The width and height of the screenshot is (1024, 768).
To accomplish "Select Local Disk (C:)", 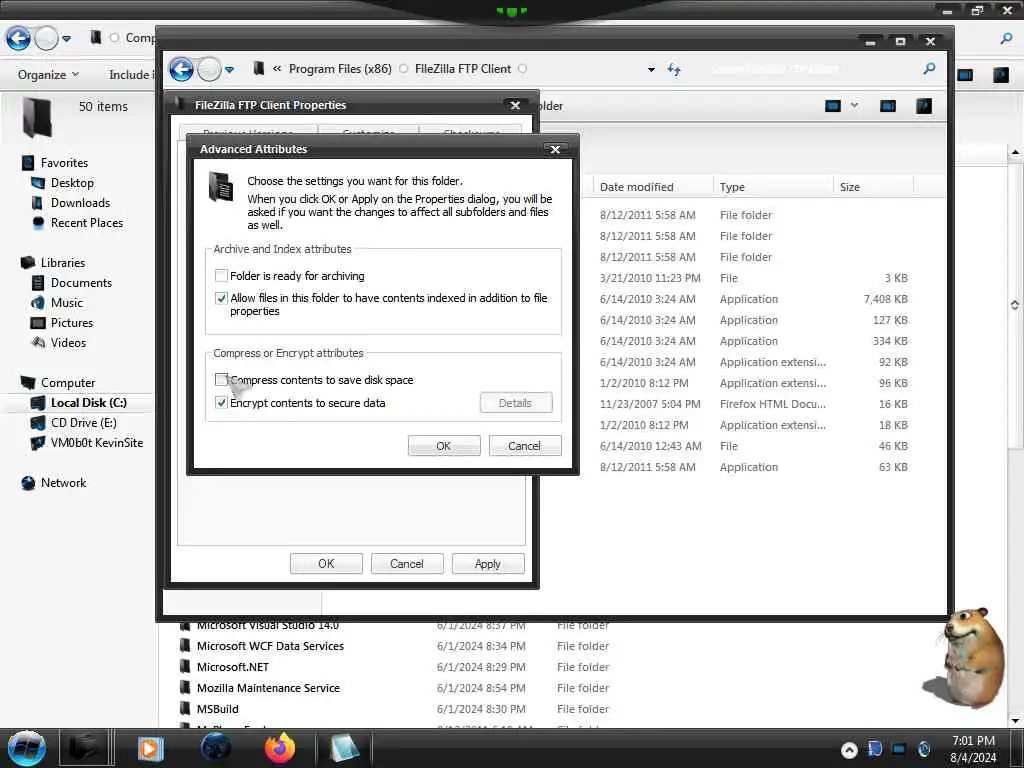I will (x=88, y=403).
